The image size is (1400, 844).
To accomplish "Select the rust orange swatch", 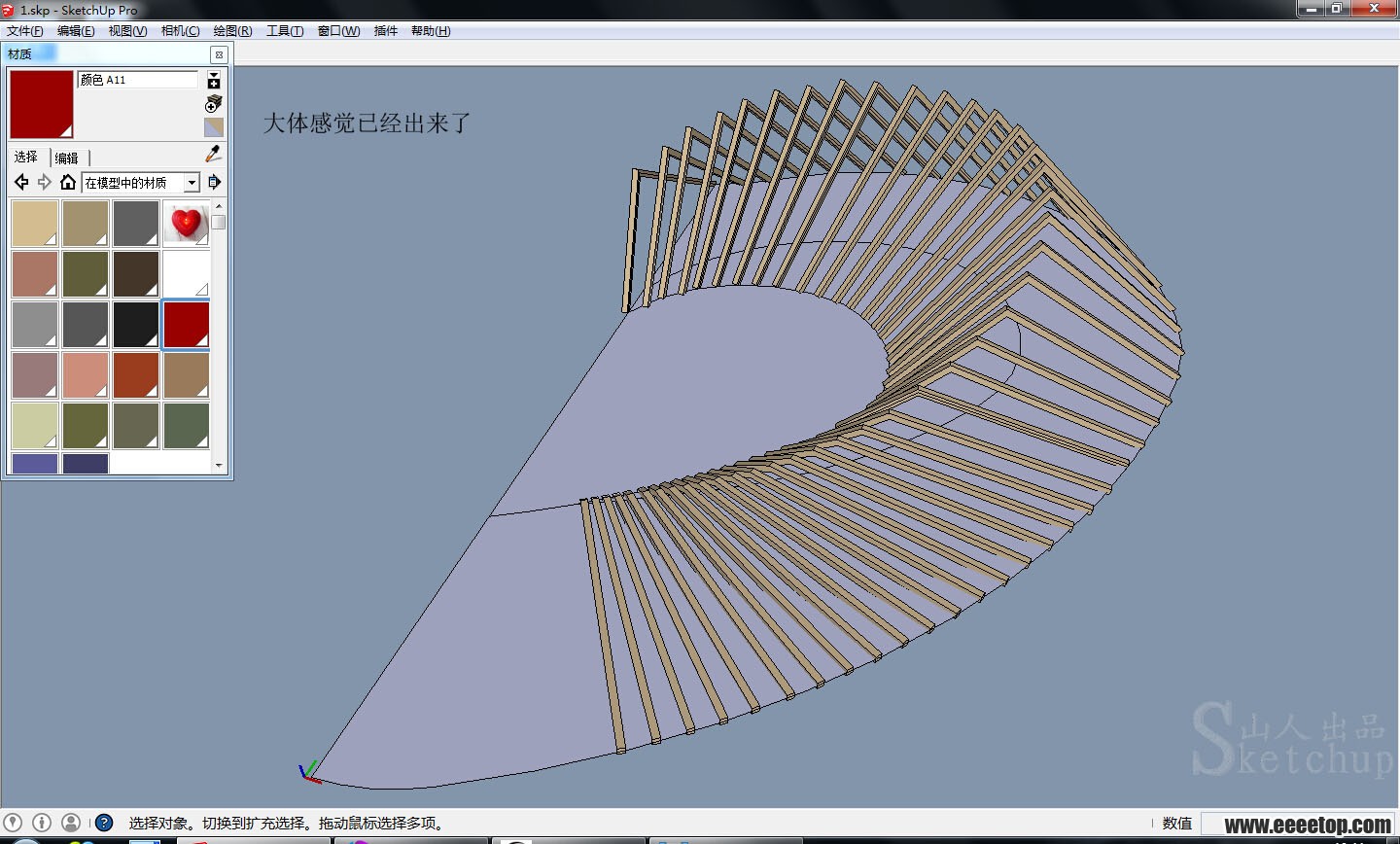I will click(136, 375).
